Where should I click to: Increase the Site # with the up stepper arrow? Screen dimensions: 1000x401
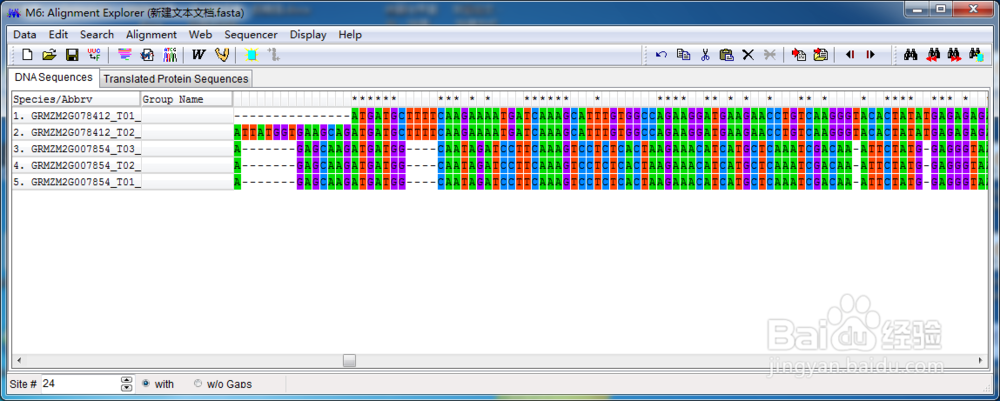(x=126, y=380)
